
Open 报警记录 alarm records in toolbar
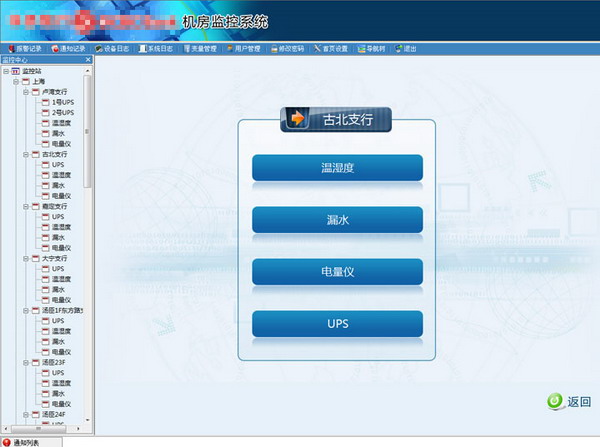(x=25, y=48)
